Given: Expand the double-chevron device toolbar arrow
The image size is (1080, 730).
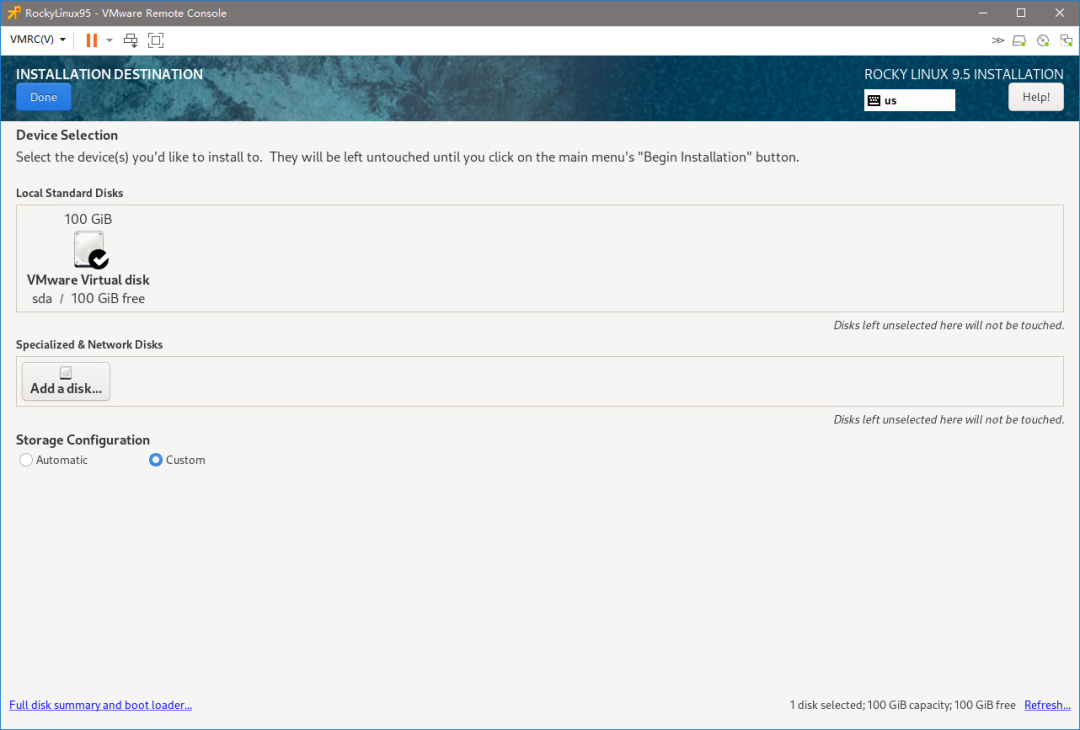Looking at the screenshot, I should coord(997,41).
